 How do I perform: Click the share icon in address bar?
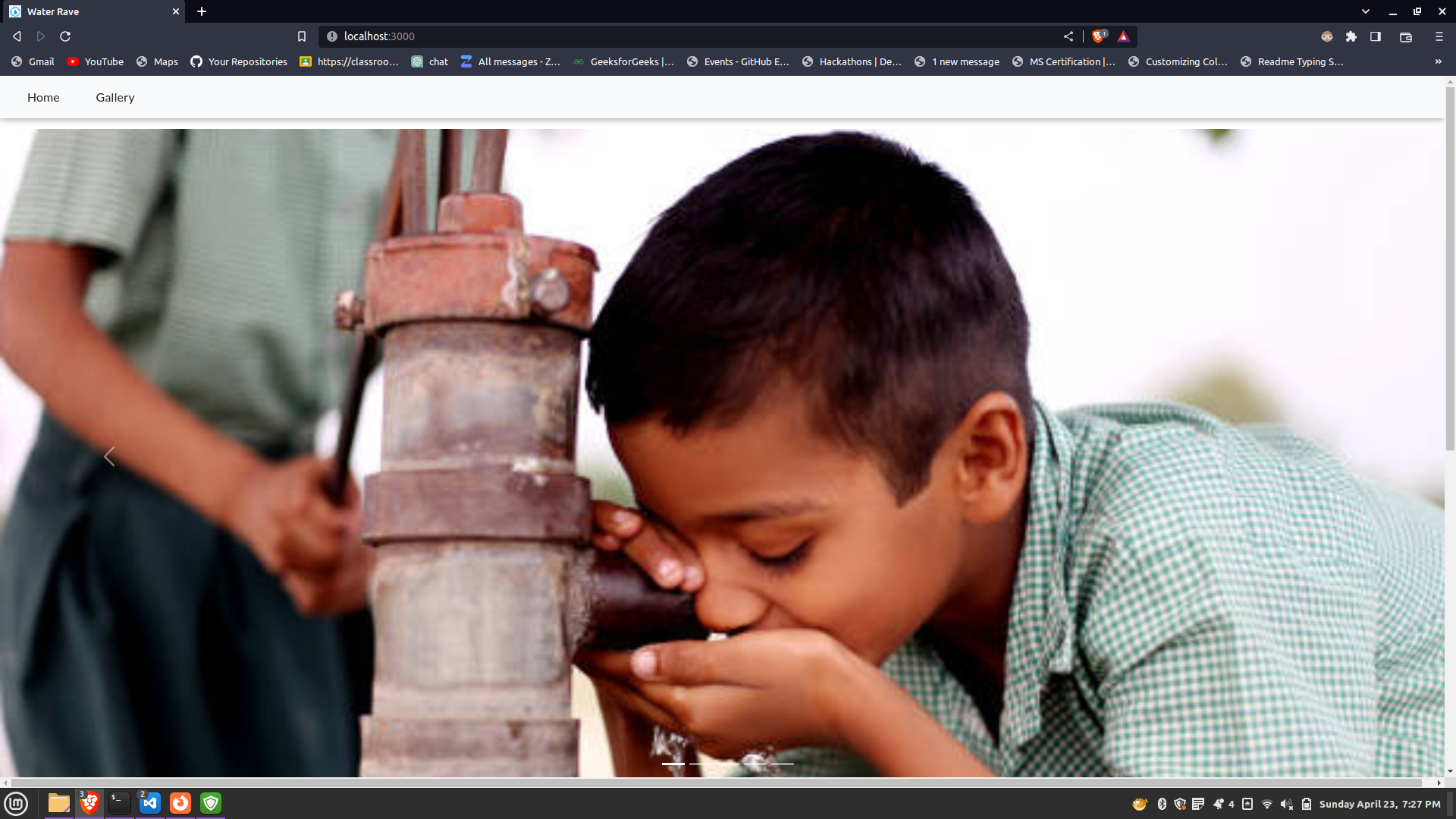pos(1068,36)
